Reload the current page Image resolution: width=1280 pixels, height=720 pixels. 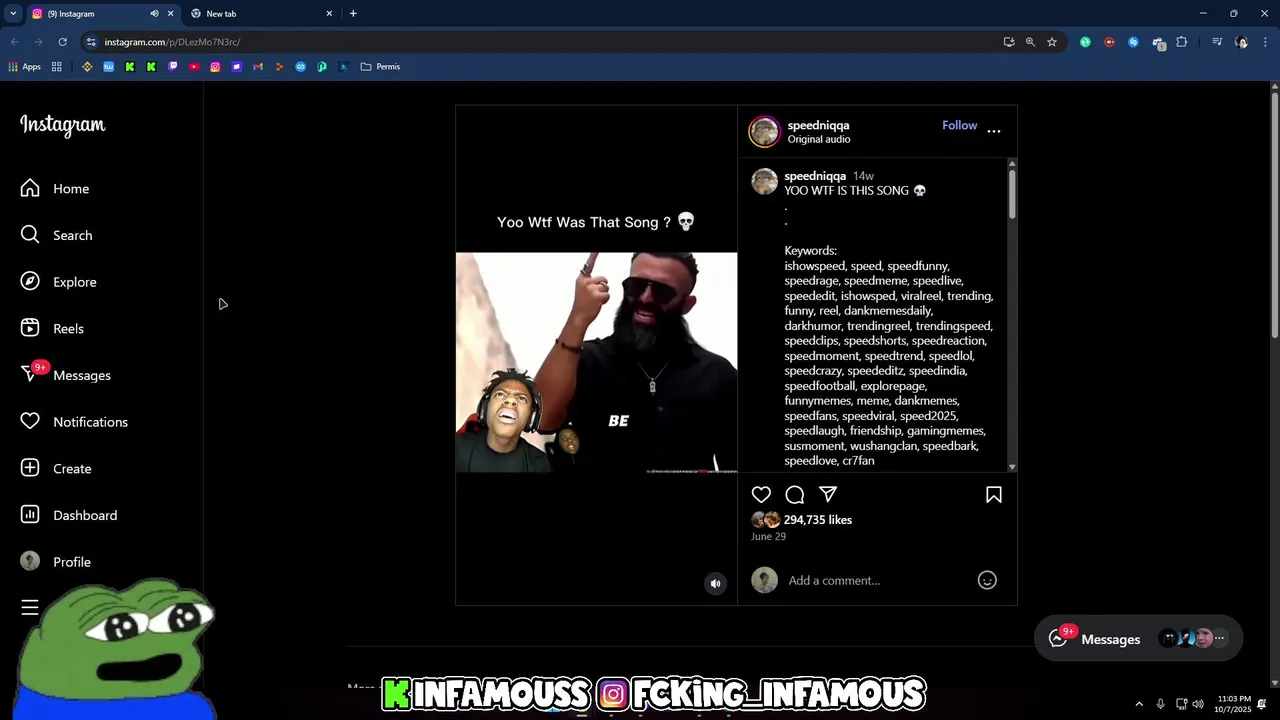pos(62,42)
